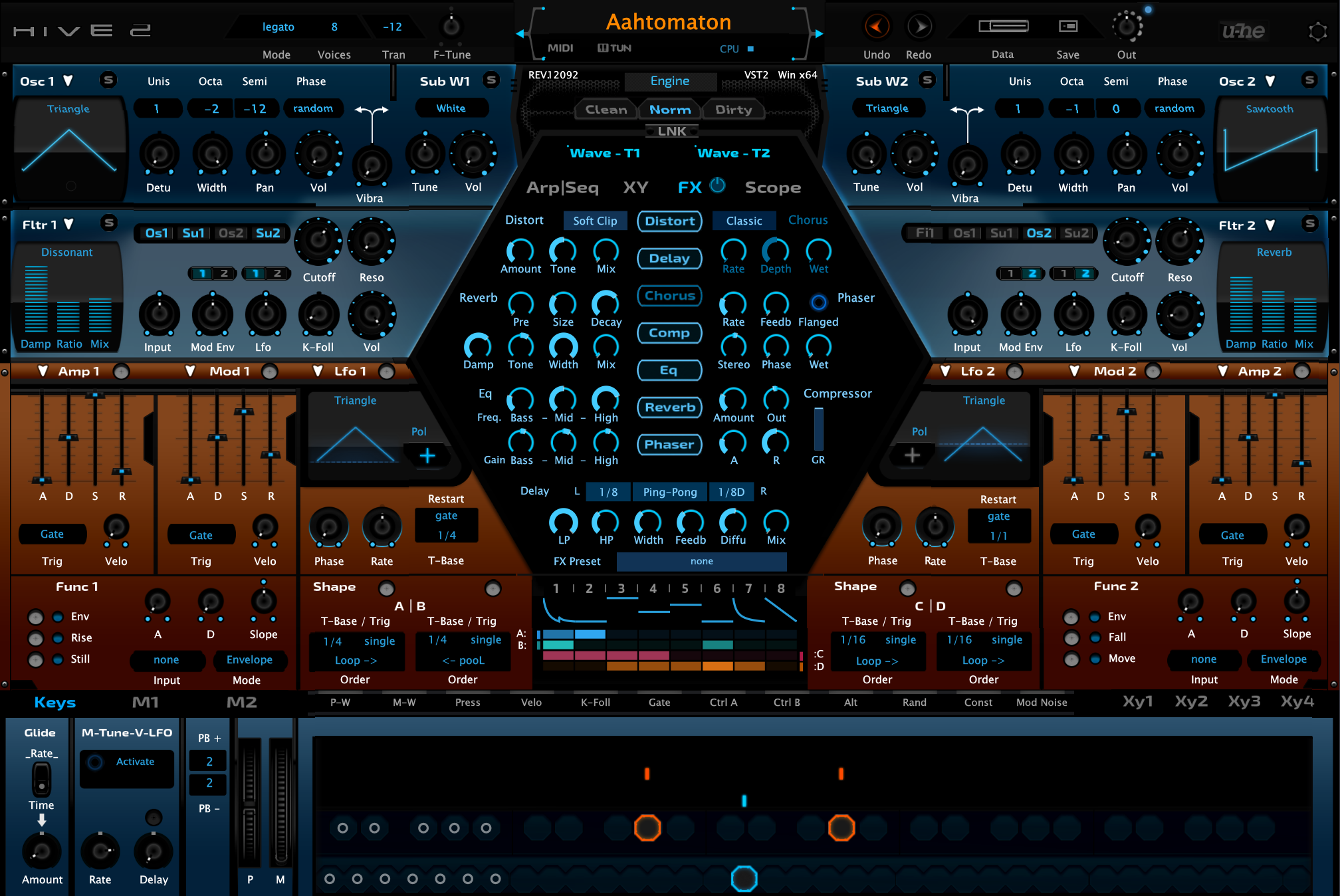This screenshot has width=1340, height=896.
Task: Toggle Os2 input on Fltr 1
Action: coord(231,233)
